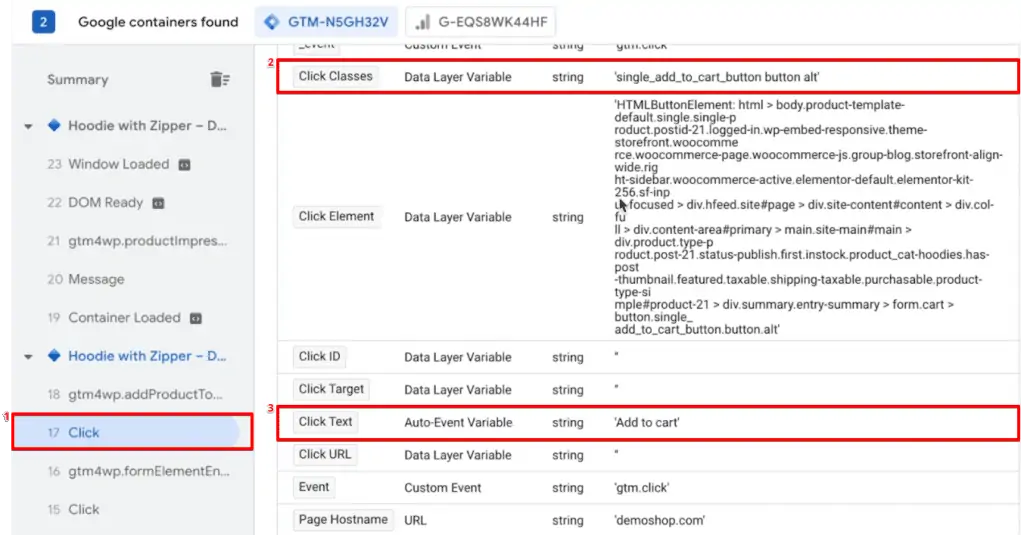Collapse the second Hoodie with Zipper group
The width and height of the screenshot is (1024, 535).
point(28,357)
